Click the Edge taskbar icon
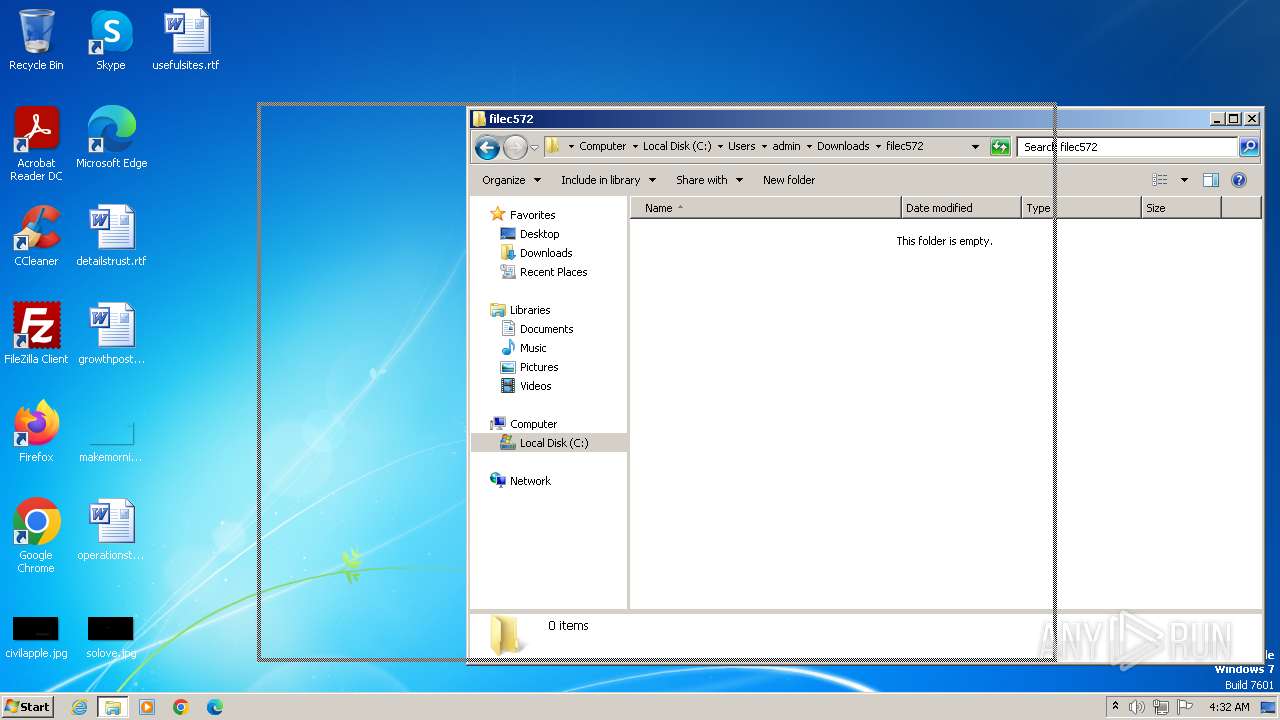1280x720 pixels. coord(215,707)
